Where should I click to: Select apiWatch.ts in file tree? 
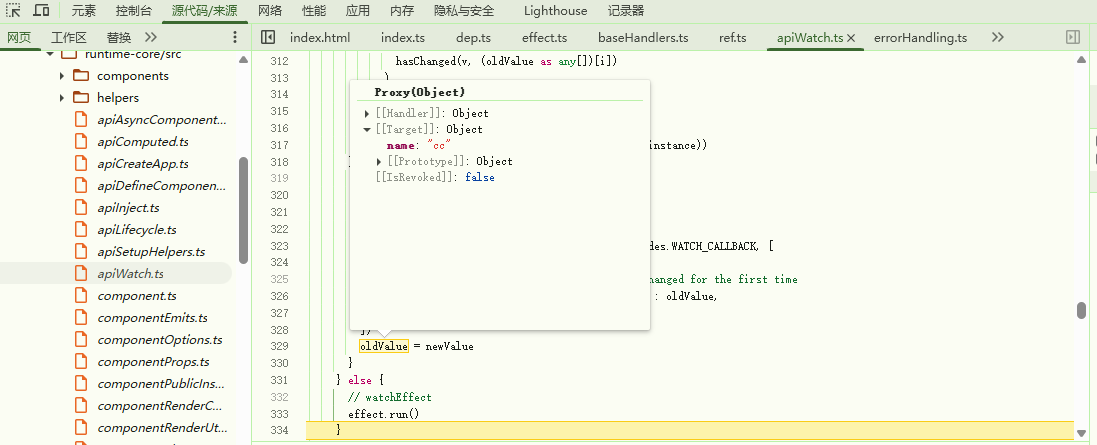click(130, 274)
